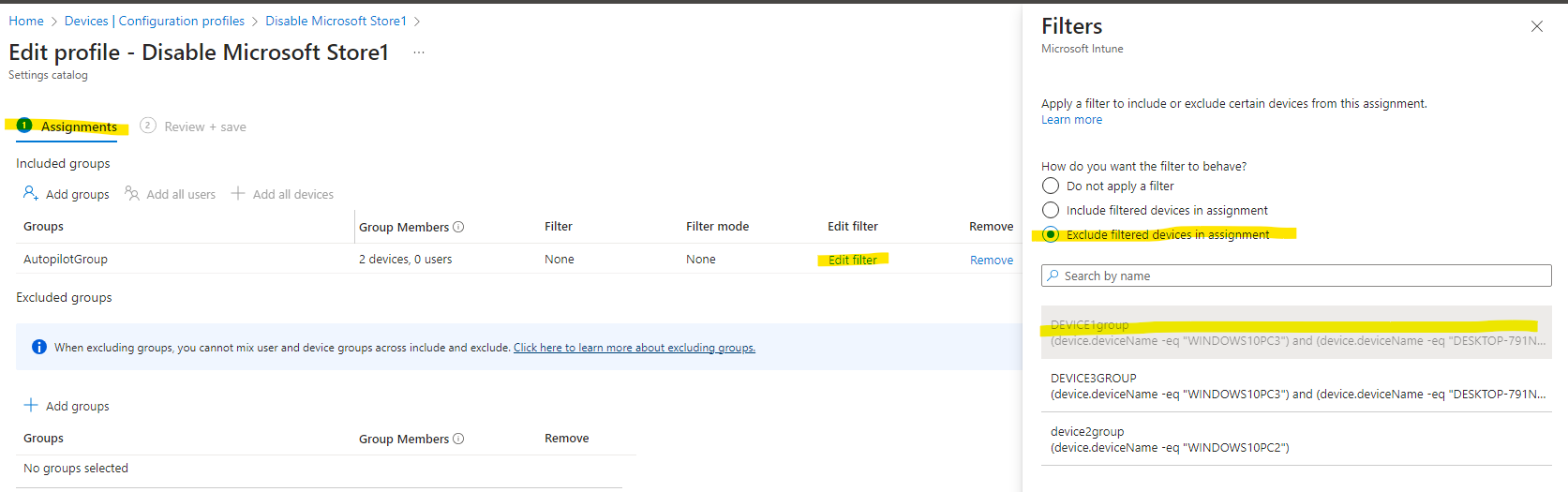Click the '2 devices, 0 users' cell
This screenshot has width=1568, height=492.
tap(405, 260)
